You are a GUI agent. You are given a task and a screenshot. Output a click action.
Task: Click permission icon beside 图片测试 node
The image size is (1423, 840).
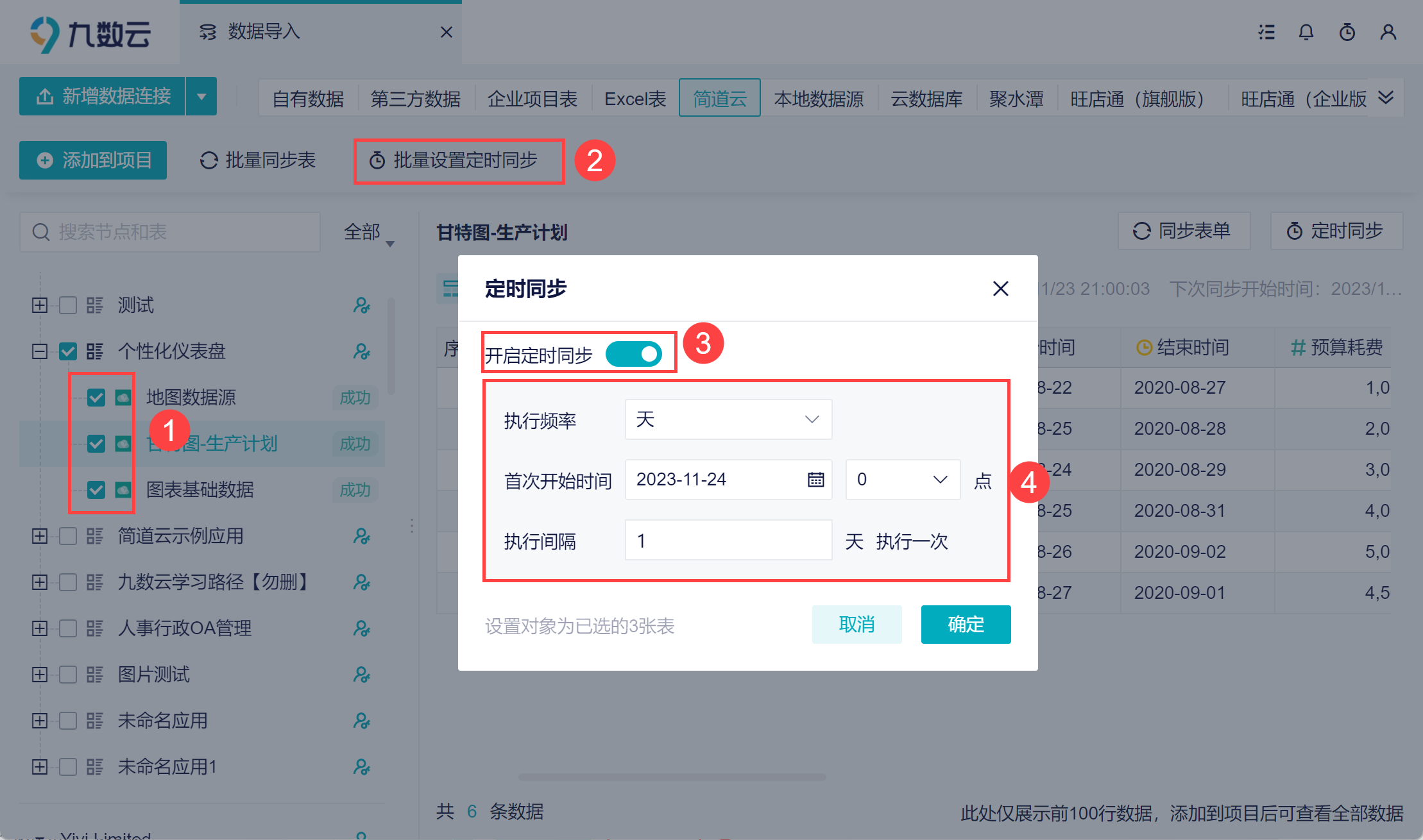tap(361, 675)
